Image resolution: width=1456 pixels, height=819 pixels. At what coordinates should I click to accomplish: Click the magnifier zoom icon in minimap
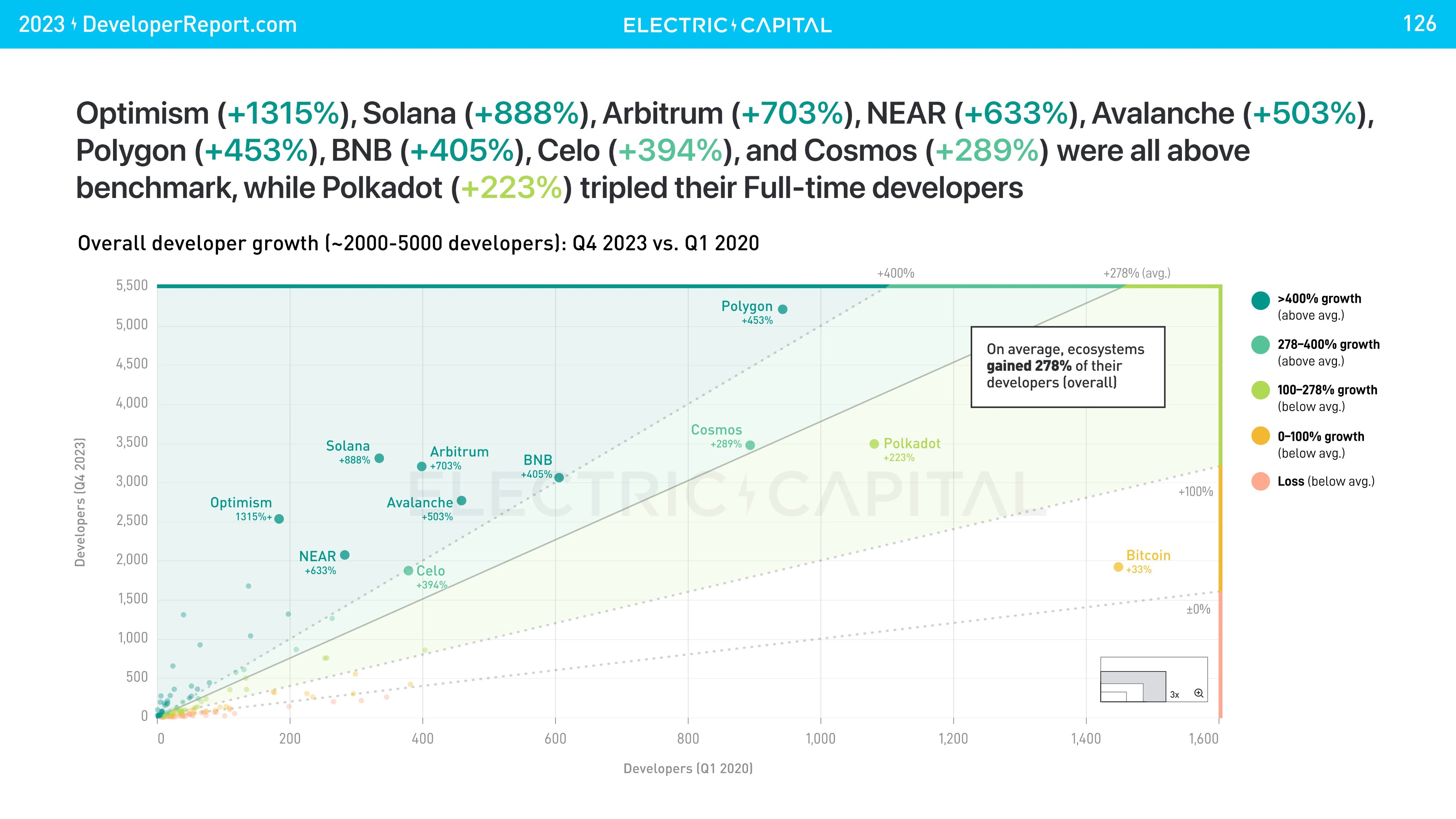pyautogui.click(x=1198, y=693)
